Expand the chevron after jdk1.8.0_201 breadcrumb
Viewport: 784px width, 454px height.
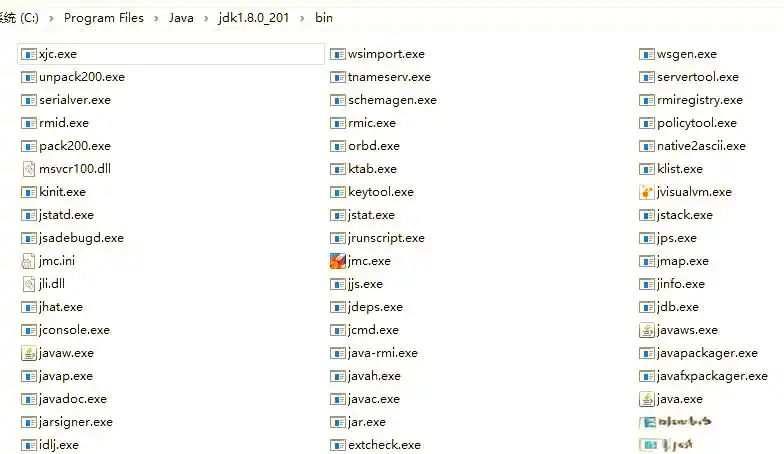(x=302, y=18)
